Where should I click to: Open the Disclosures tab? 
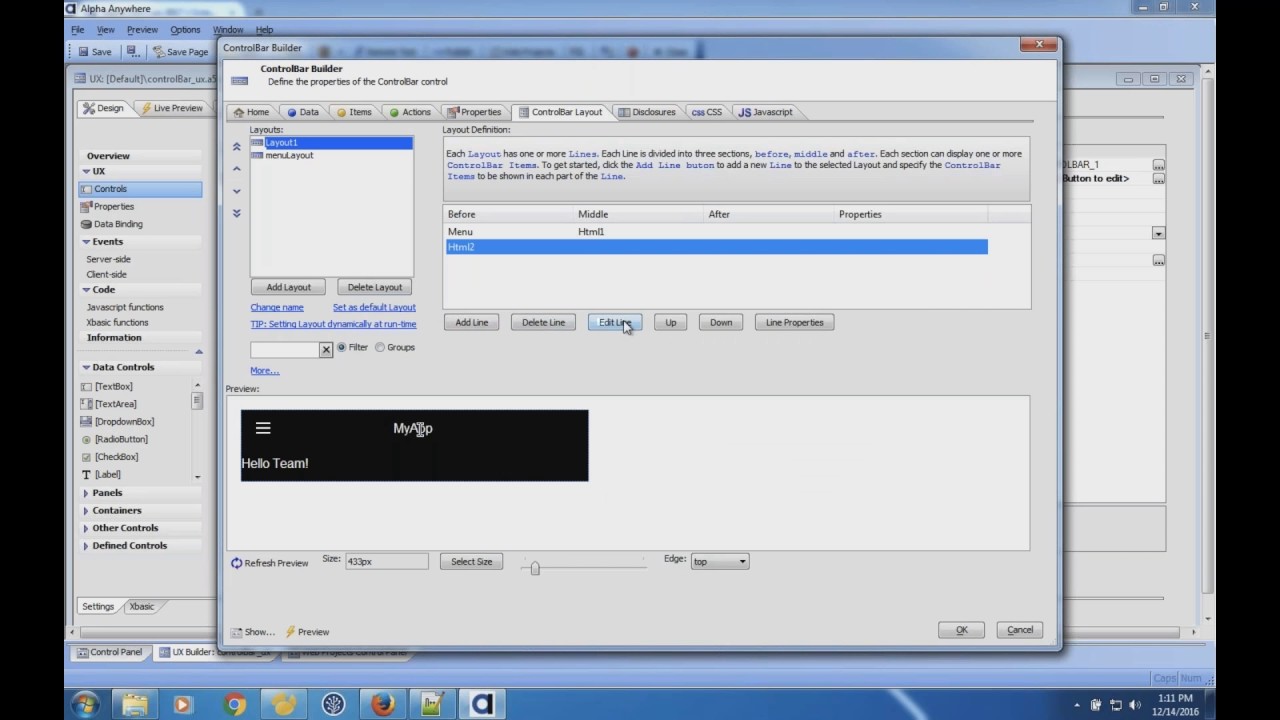(x=647, y=112)
